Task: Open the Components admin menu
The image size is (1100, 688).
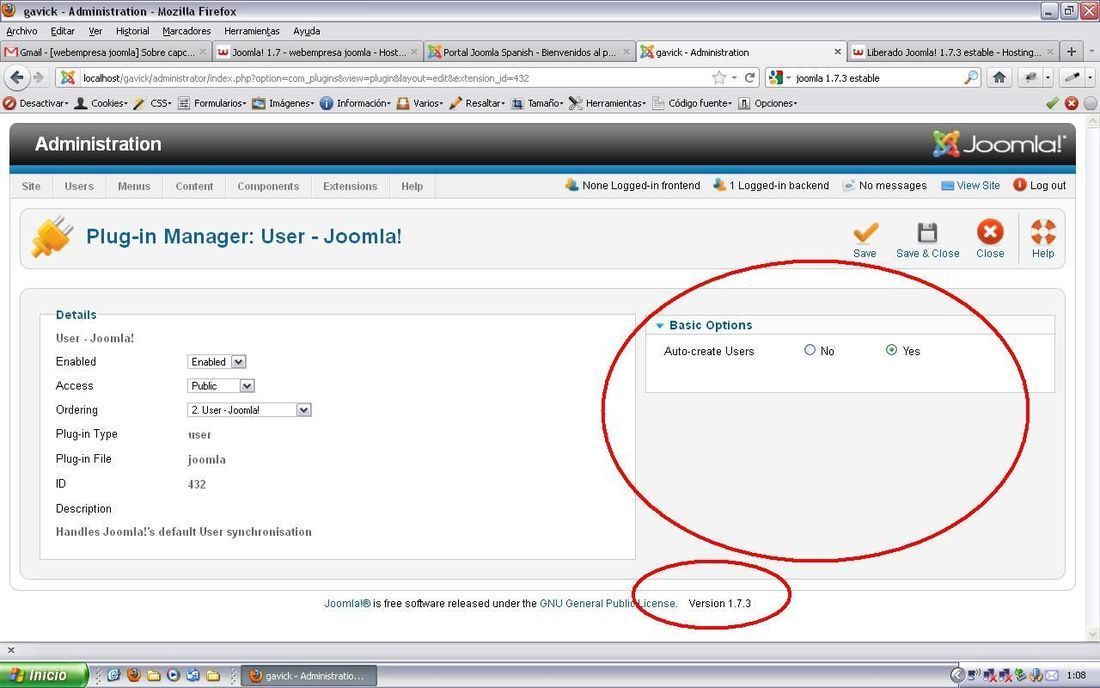Action: (x=268, y=186)
